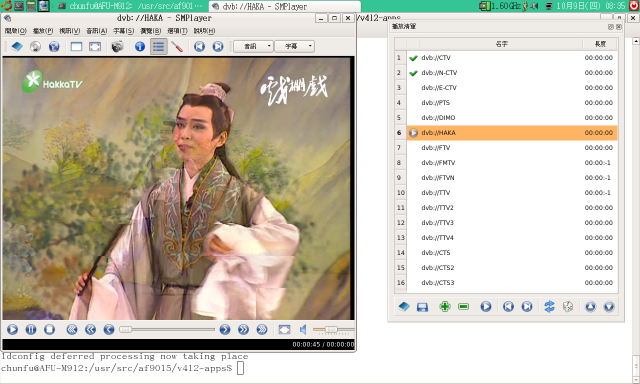
Task: Pause the video
Action: (31, 329)
